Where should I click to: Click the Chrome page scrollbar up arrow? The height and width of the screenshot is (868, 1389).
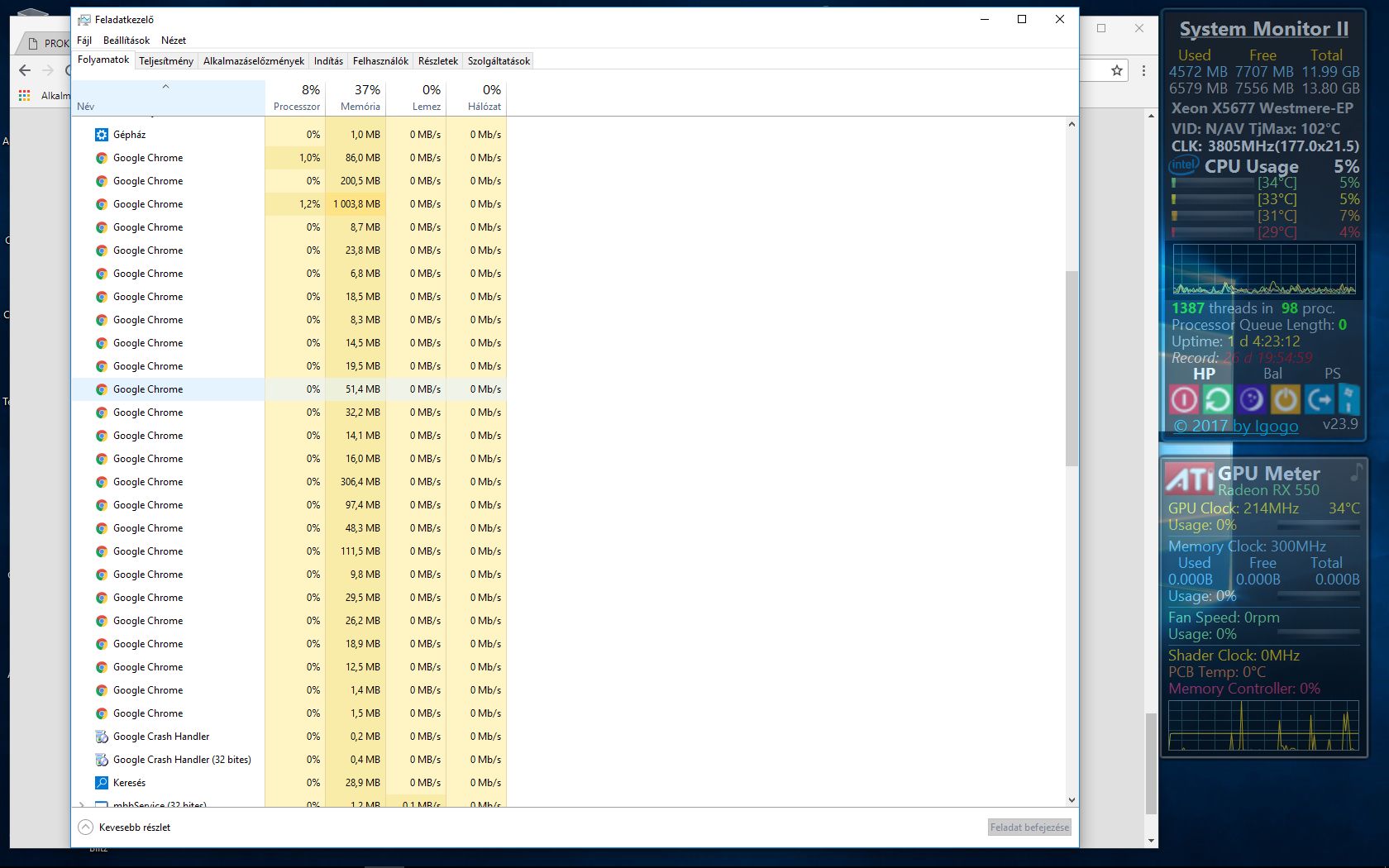coord(1151,116)
